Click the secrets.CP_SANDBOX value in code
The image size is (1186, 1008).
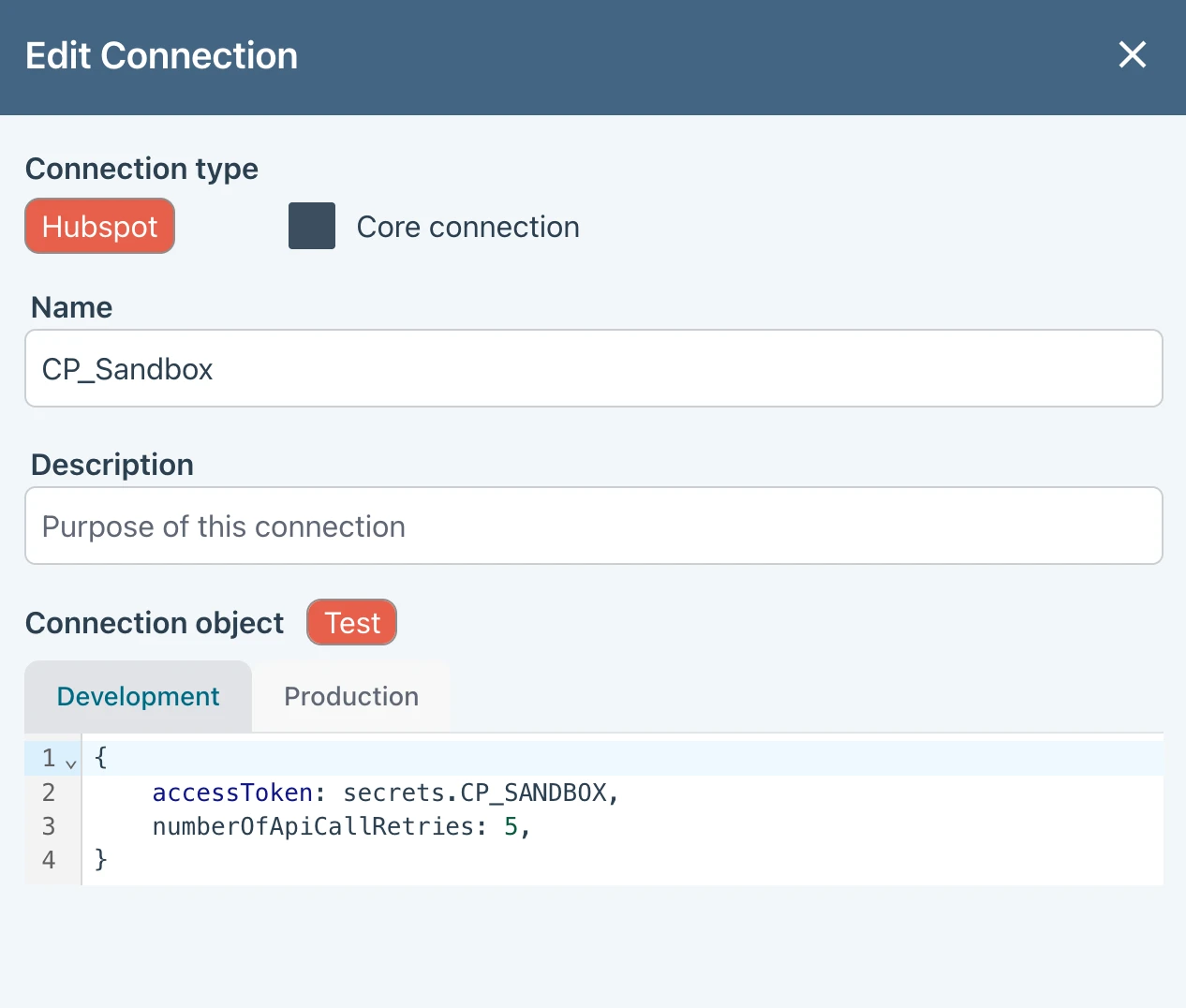coord(475,793)
